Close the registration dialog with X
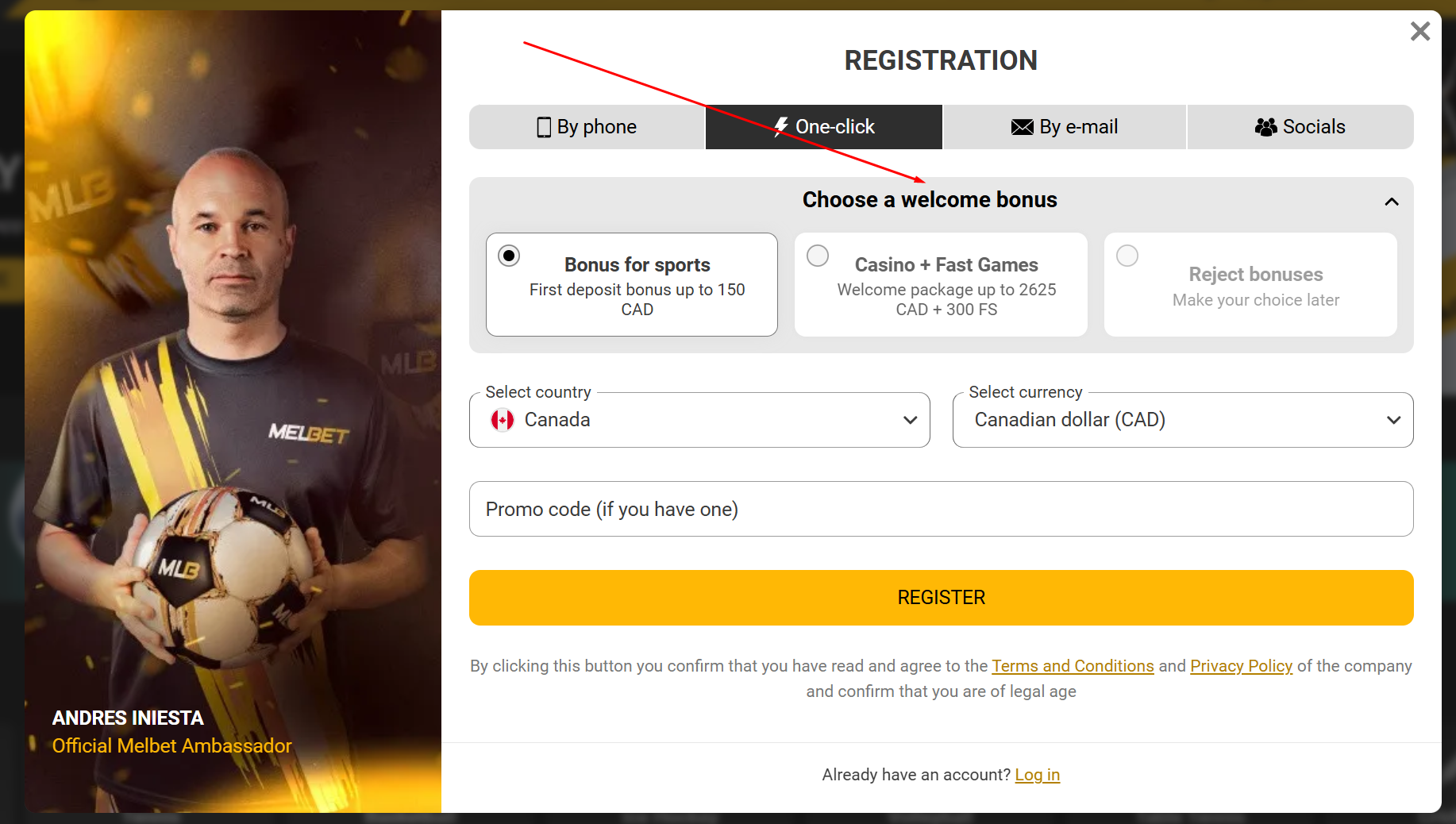This screenshot has height=824, width=1456. pos(1419,32)
